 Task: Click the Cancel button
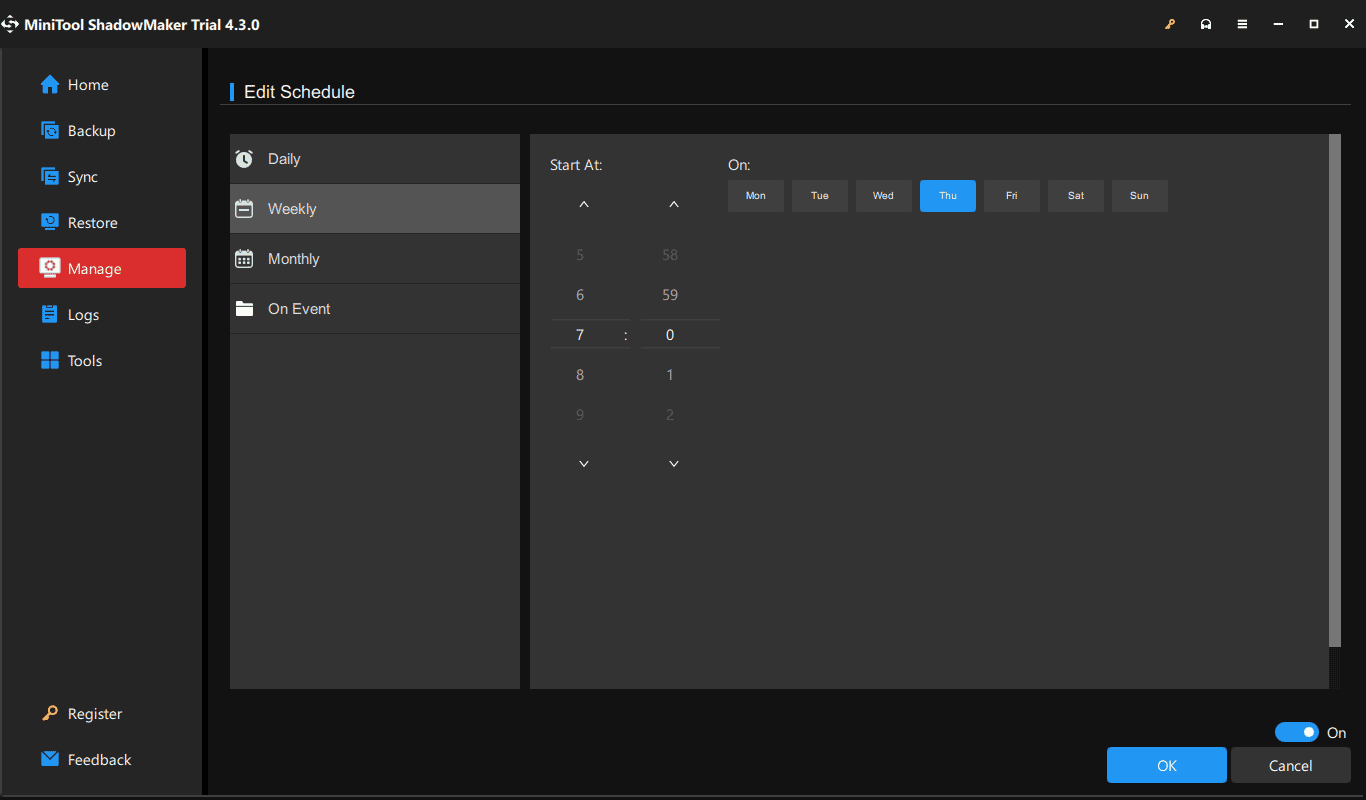[1290, 765]
